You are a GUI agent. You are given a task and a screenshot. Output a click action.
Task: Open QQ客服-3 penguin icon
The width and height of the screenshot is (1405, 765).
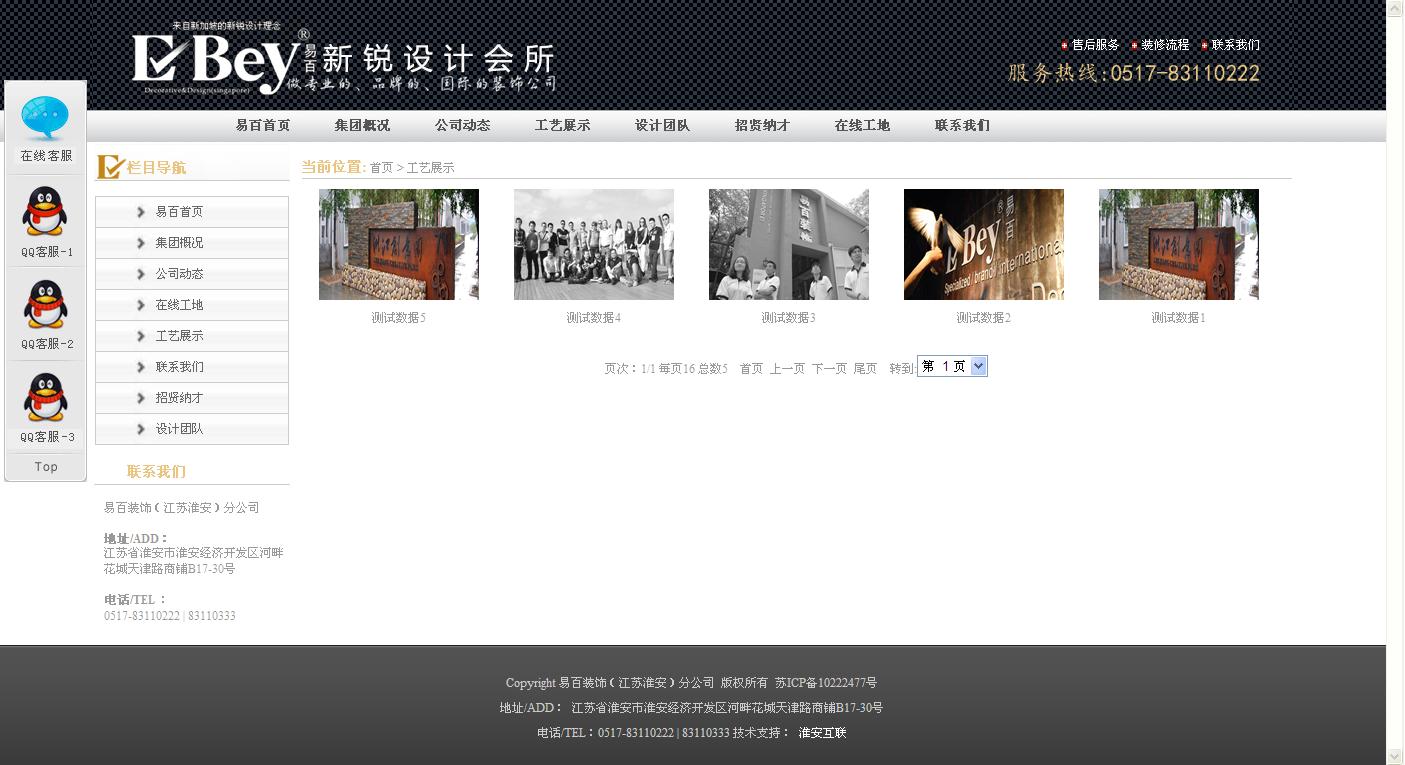pyautogui.click(x=45, y=398)
